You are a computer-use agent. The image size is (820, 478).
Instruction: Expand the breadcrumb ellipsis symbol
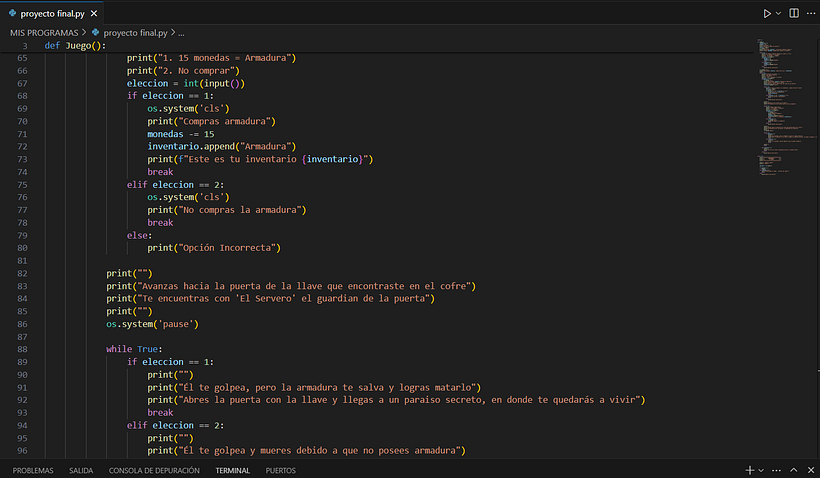[x=181, y=32]
